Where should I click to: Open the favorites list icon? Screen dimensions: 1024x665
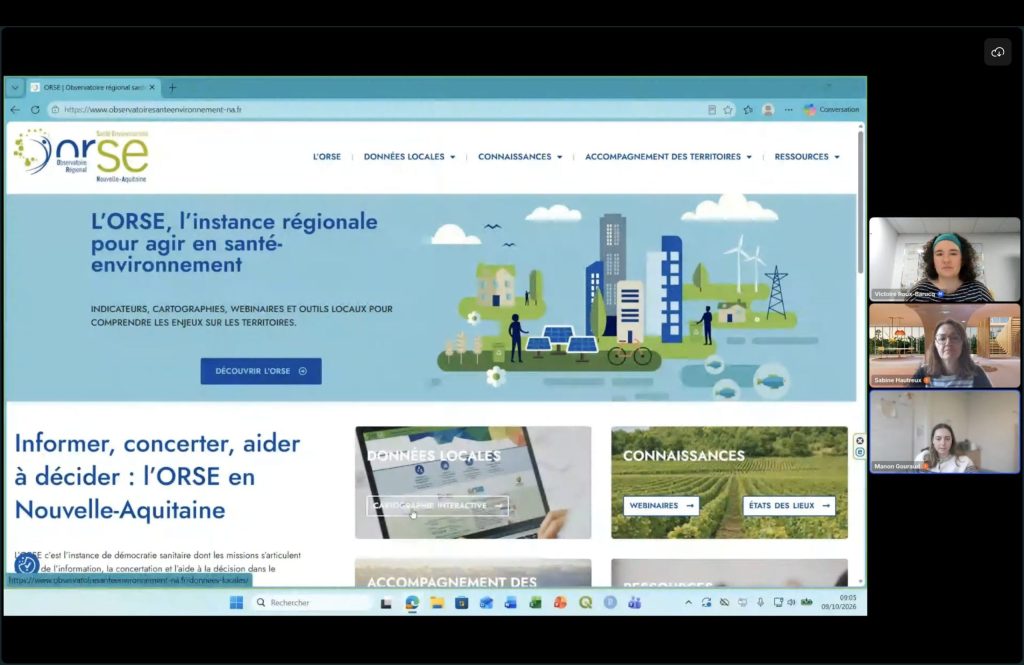(748, 110)
